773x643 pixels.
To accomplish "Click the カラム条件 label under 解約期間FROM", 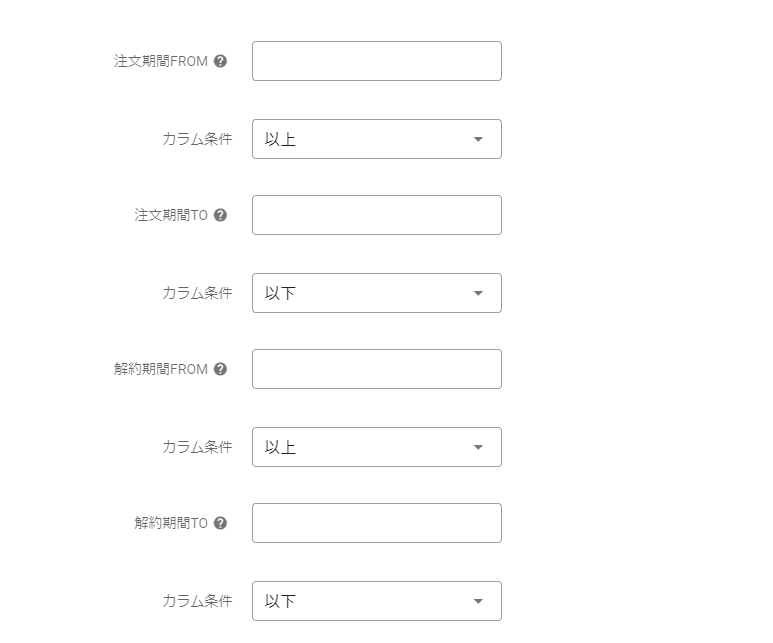I will coord(197,447).
